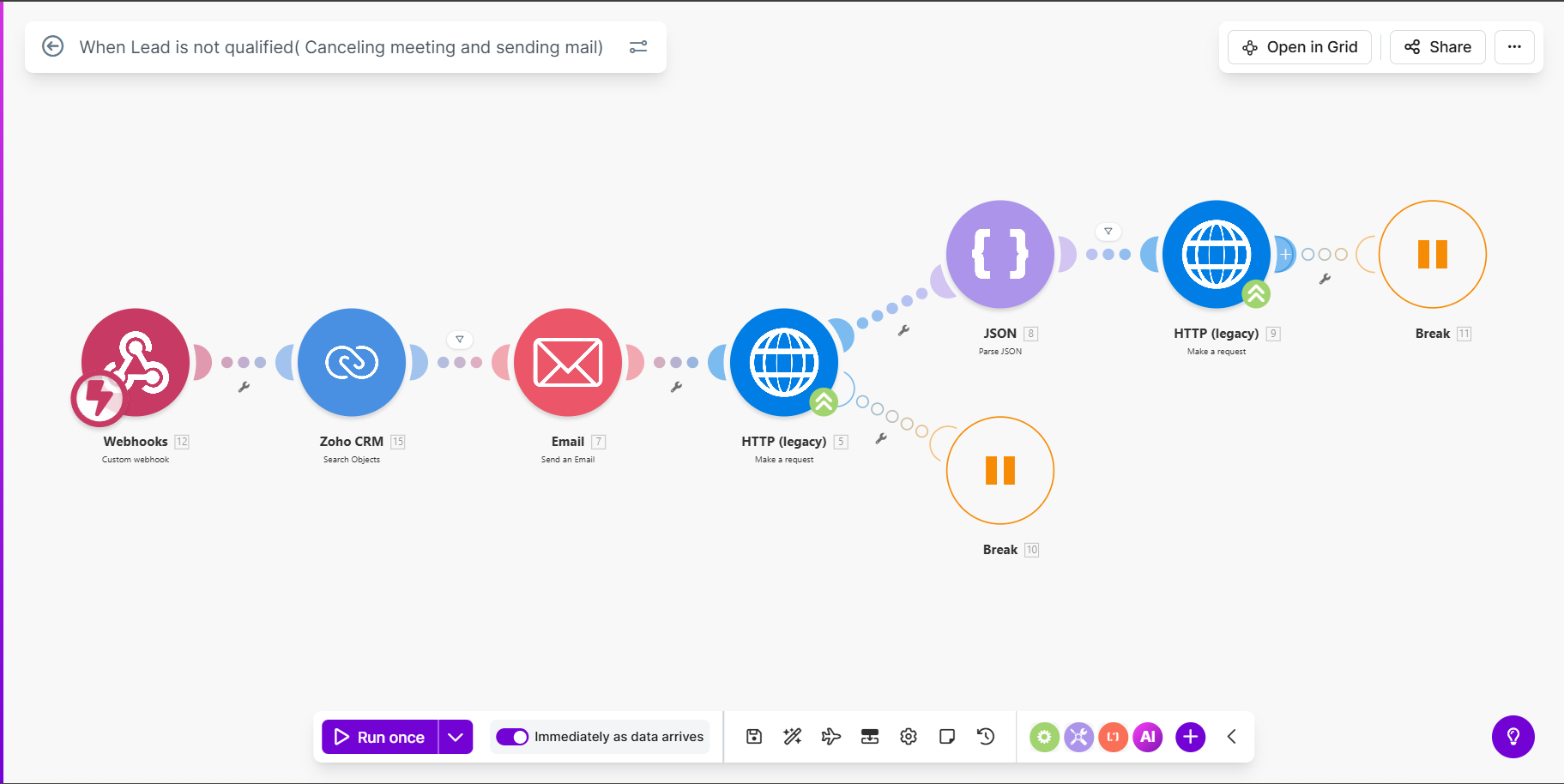The width and height of the screenshot is (1564, 784).
Task: Open scenario inputs and outputs icon
Action: 870,737
